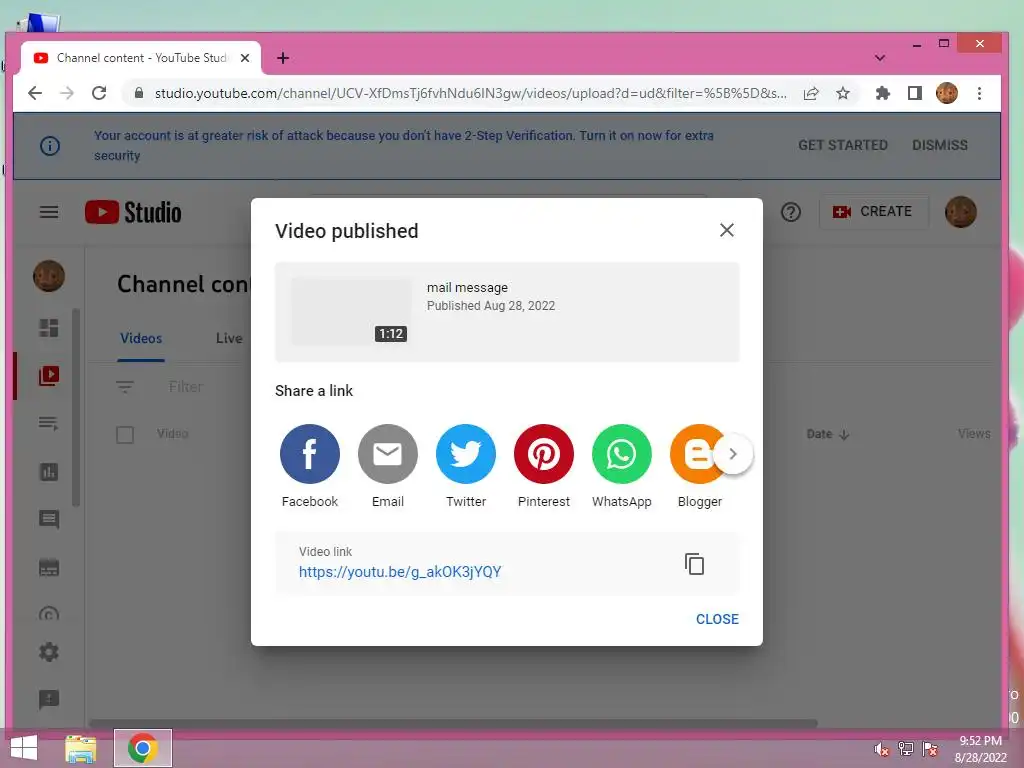Sort videos by the Date column
The height and width of the screenshot is (768, 1024).
[827, 434]
